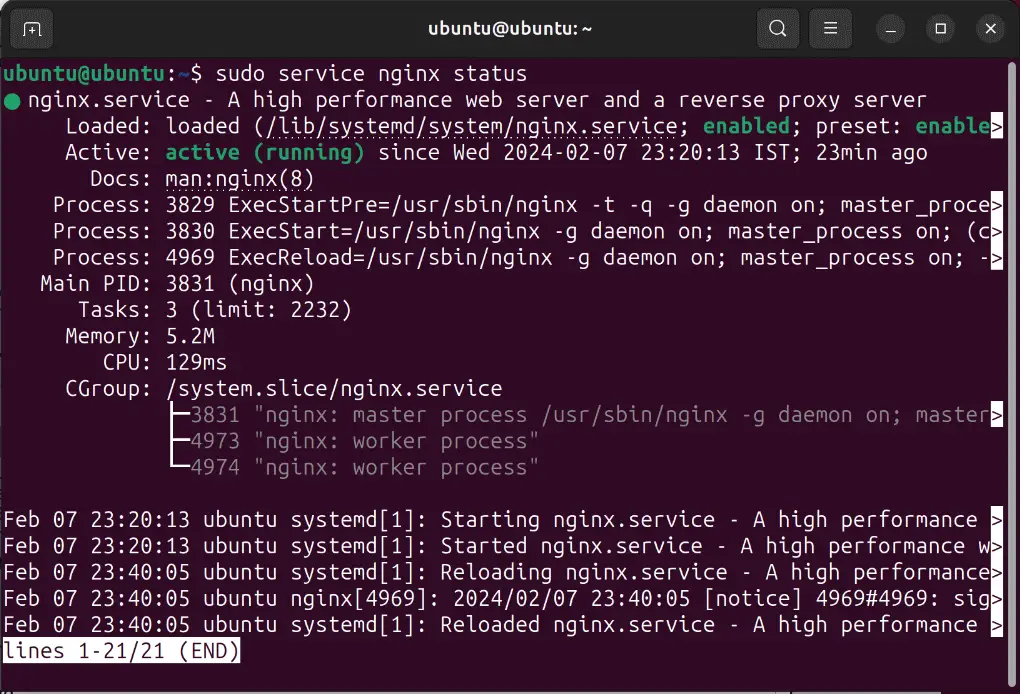
Task: Click the ExecStartPre=/usr/sbin/nginx text
Action: pyautogui.click(x=403, y=205)
